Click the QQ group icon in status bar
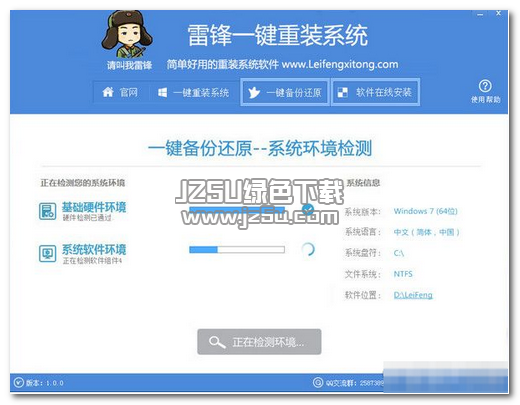 click(x=318, y=382)
